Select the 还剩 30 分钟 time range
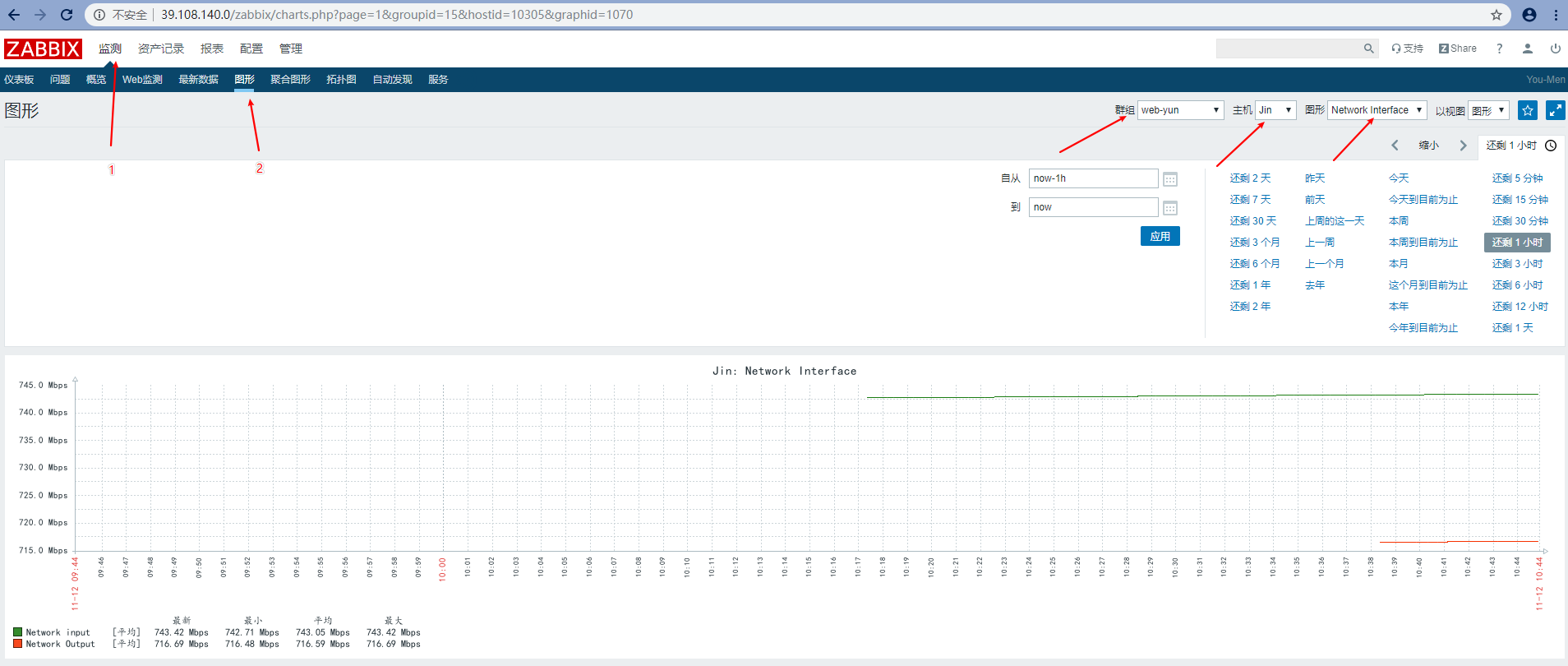The width and height of the screenshot is (1568, 666). (x=1520, y=221)
